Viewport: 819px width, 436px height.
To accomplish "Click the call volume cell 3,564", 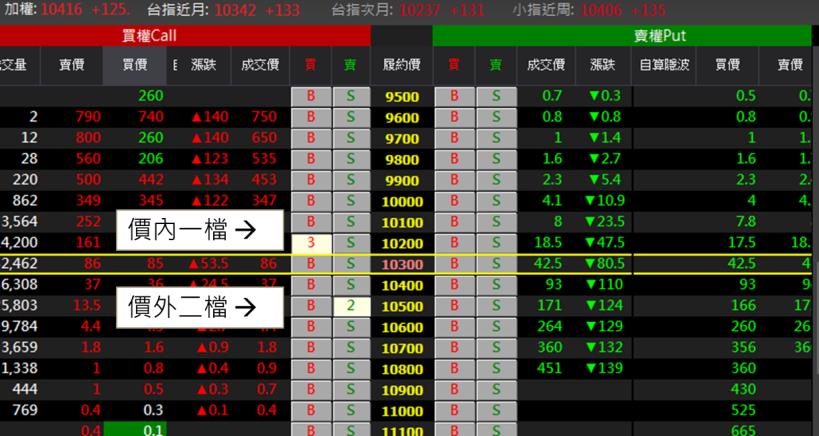I will [19, 221].
